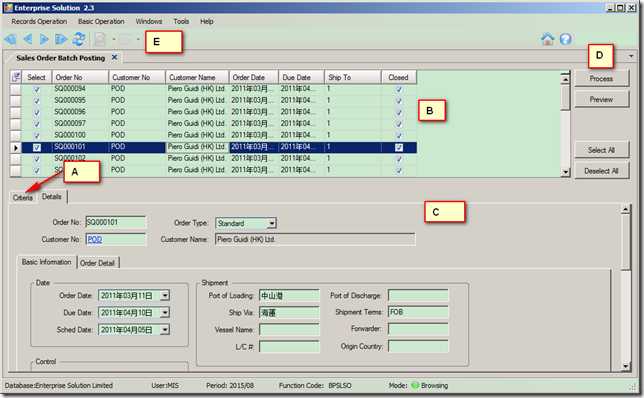Click the Forwarder input field
644x398 pixels.
tap(418, 329)
